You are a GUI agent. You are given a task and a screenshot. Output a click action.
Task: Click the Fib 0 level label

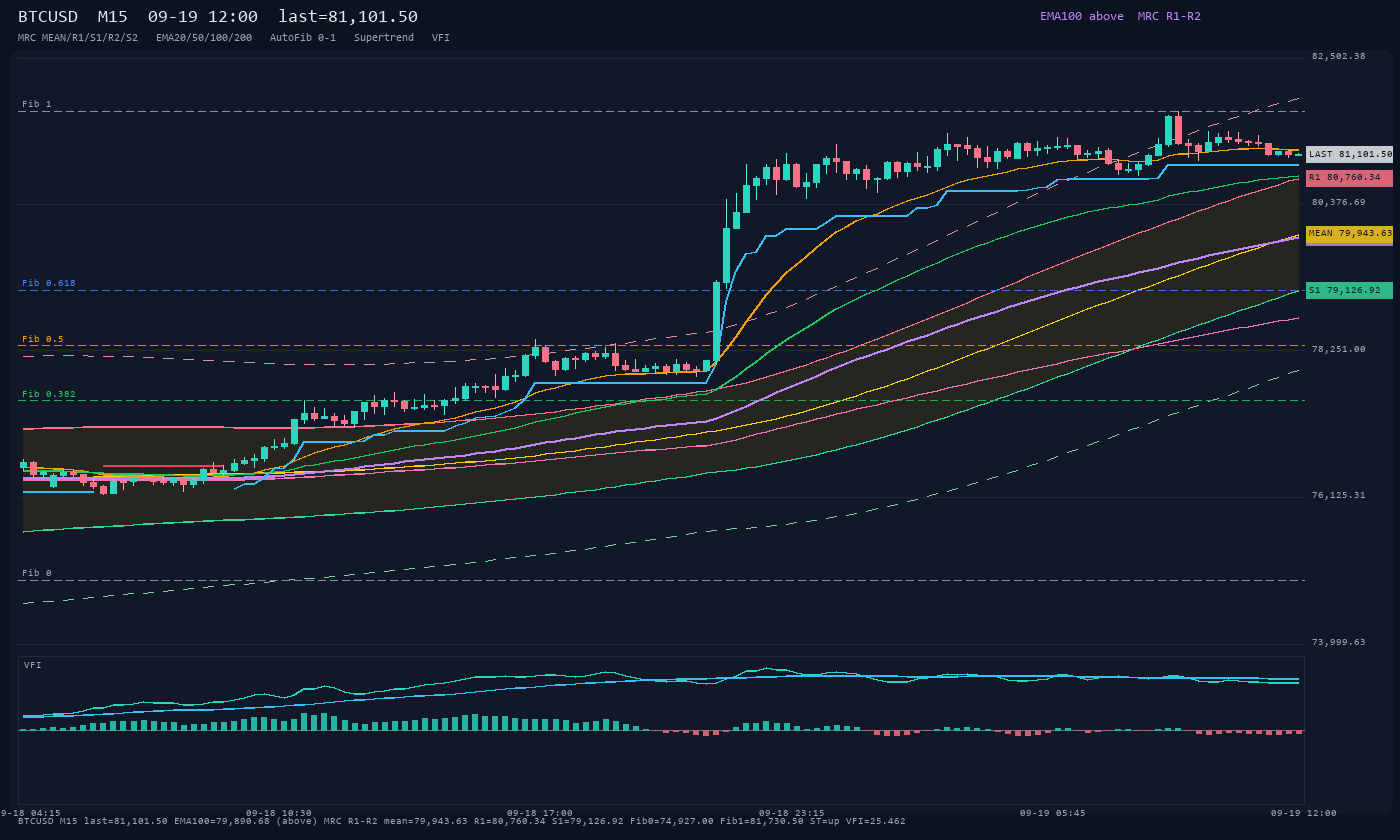37,573
